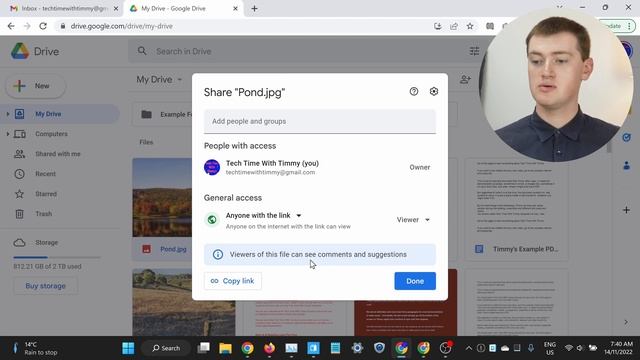The image size is (640, 360).
Task: Click the add-ons plus icon in side panel
Action: pyautogui.click(x=626, y=210)
